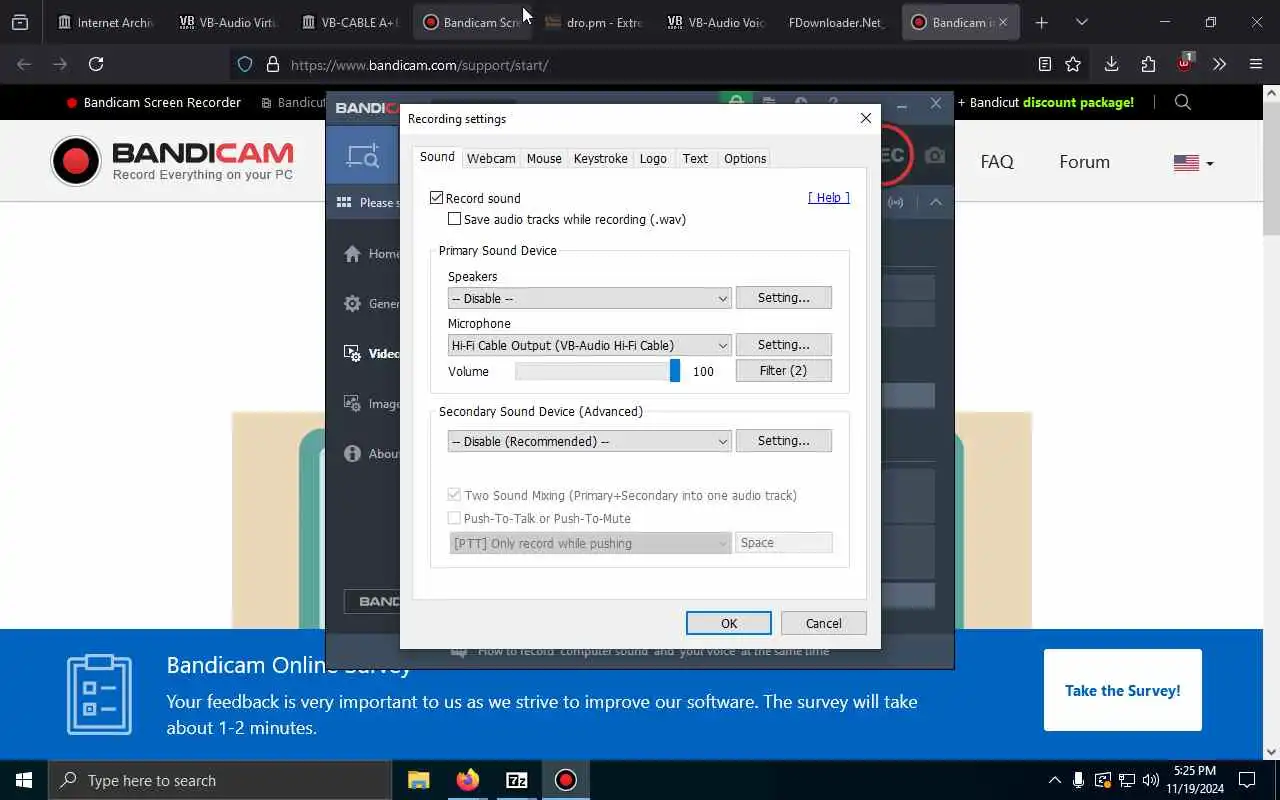Click the site padlock icon
Viewport: 1280px width, 800px height.
pos(272,64)
